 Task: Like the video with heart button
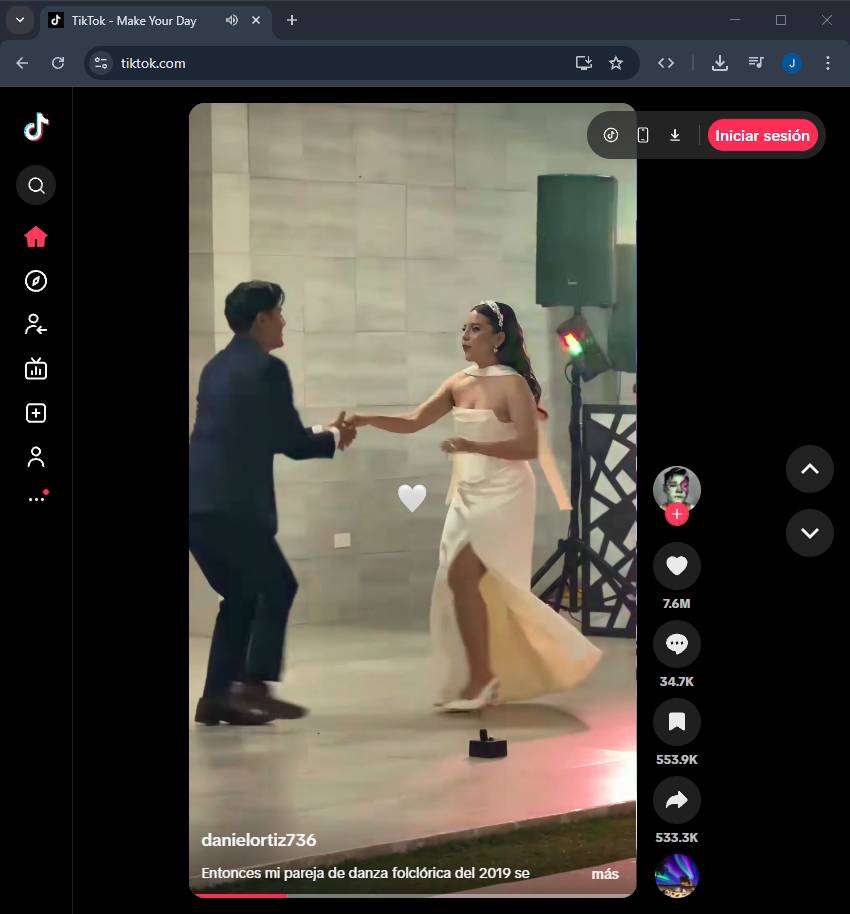[x=676, y=567]
